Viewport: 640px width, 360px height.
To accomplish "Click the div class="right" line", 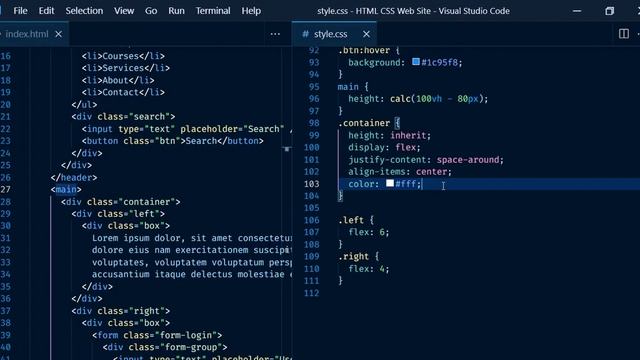I will (120, 311).
